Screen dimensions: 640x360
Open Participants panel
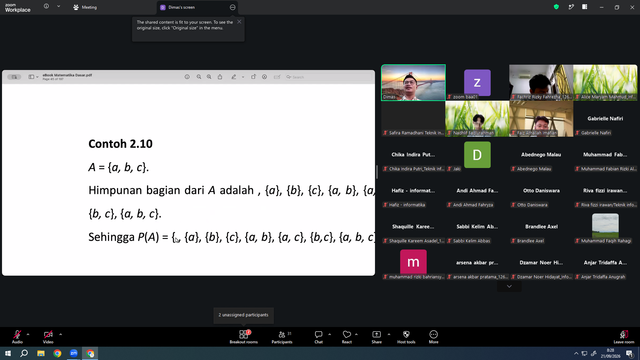pos(282,337)
